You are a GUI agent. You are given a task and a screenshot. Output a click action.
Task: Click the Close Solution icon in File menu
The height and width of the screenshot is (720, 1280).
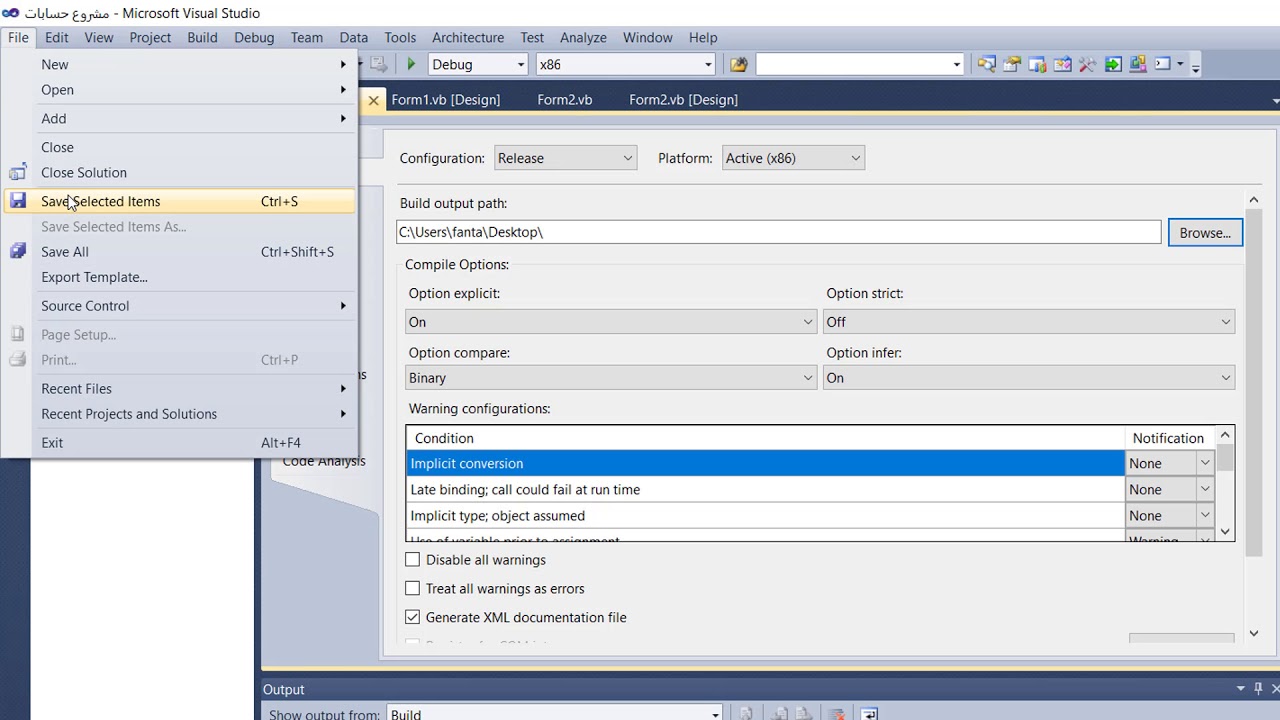coord(18,173)
